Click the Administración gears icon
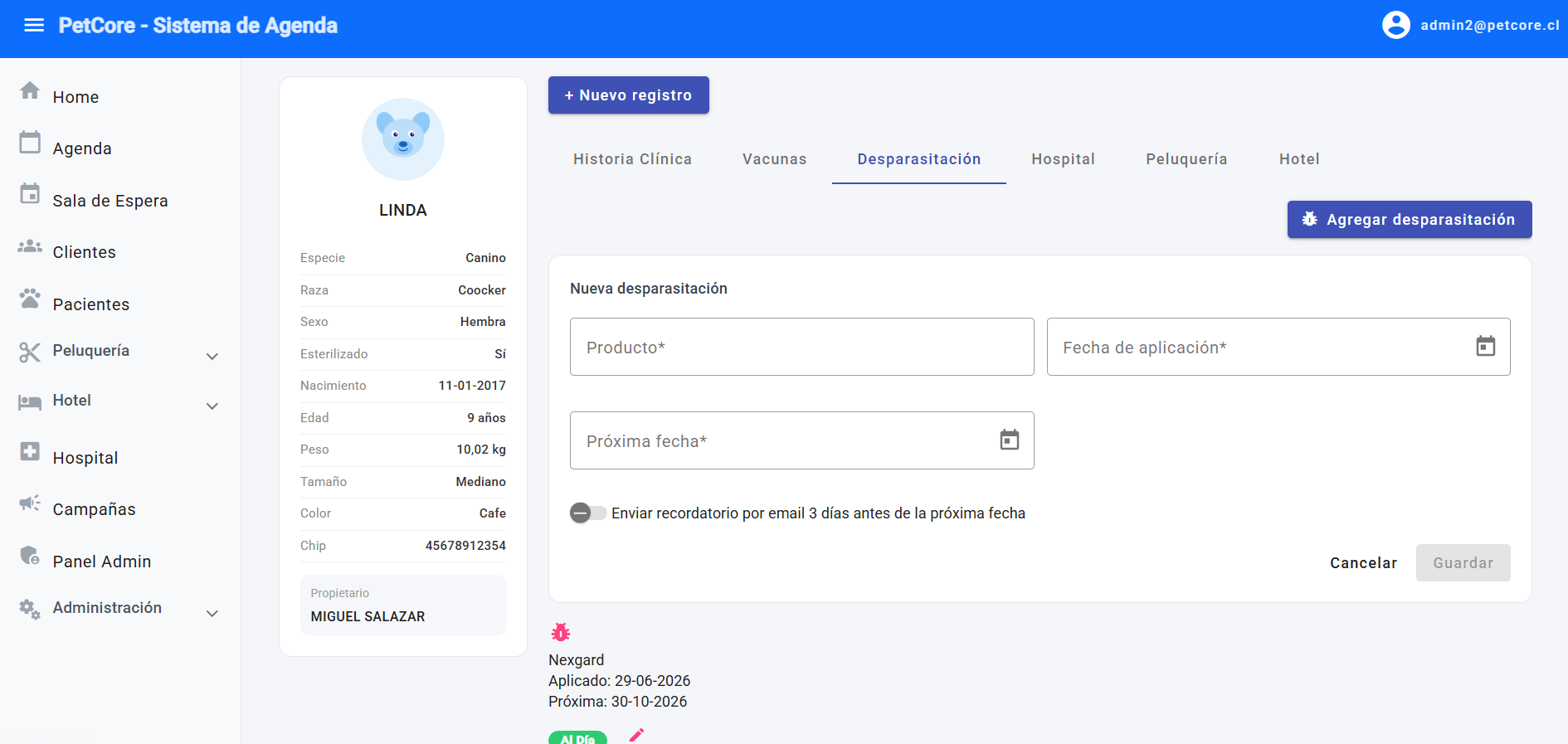The height and width of the screenshot is (744, 1568). pyautogui.click(x=30, y=610)
